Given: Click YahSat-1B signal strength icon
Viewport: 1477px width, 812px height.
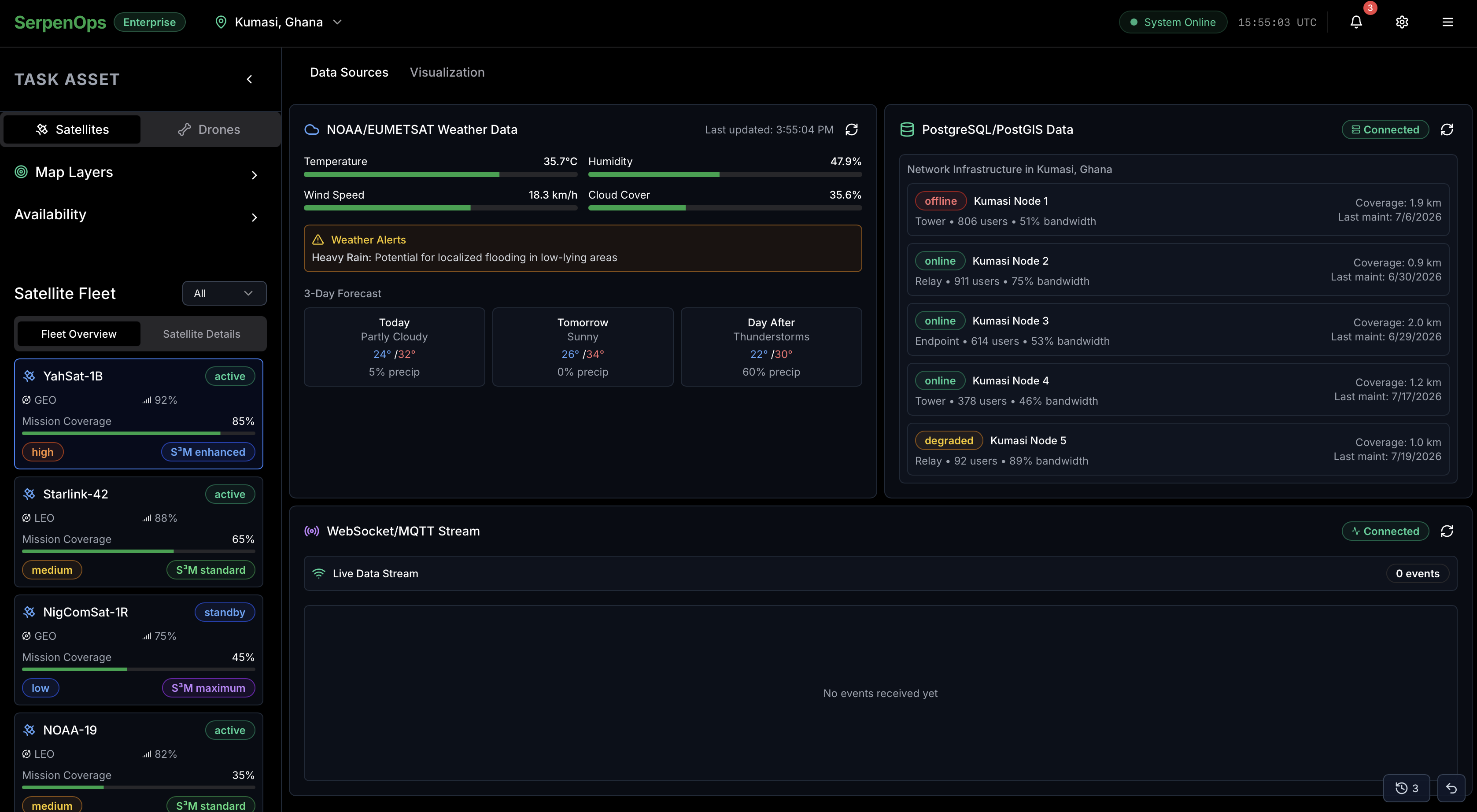Looking at the screenshot, I should click(x=147, y=400).
